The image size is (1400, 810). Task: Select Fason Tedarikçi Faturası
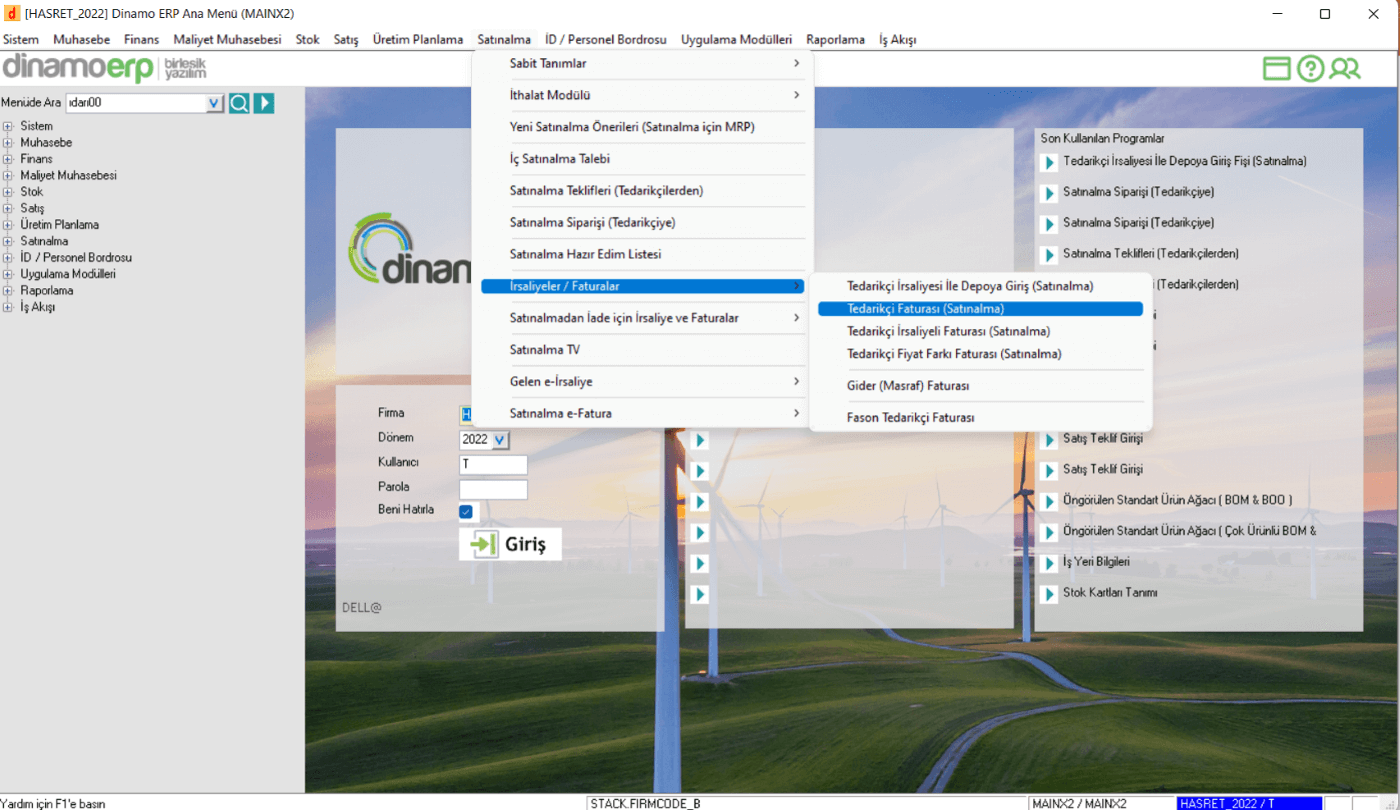pos(980,418)
